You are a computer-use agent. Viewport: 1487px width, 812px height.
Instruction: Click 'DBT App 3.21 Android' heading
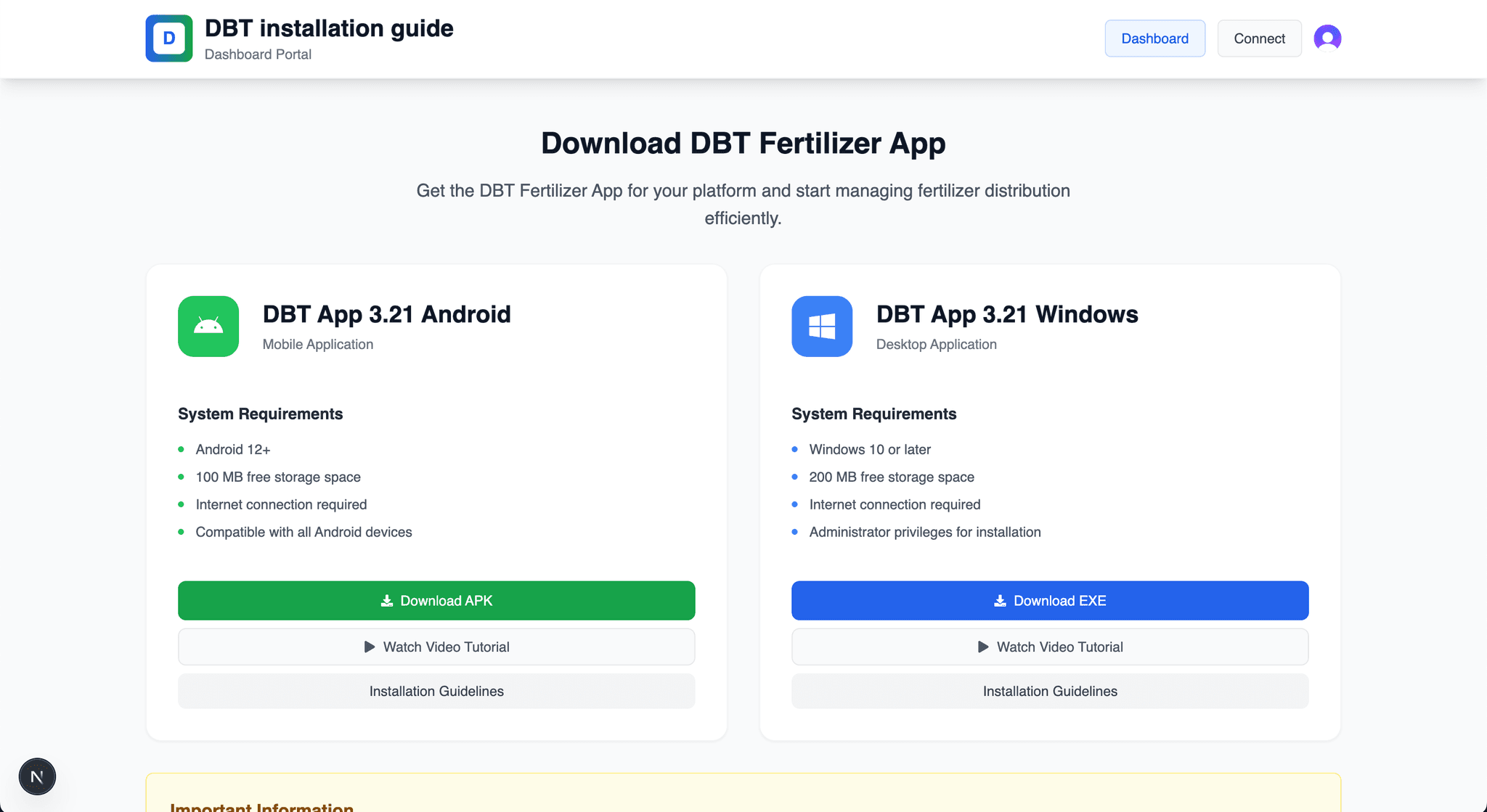click(386, 314)
